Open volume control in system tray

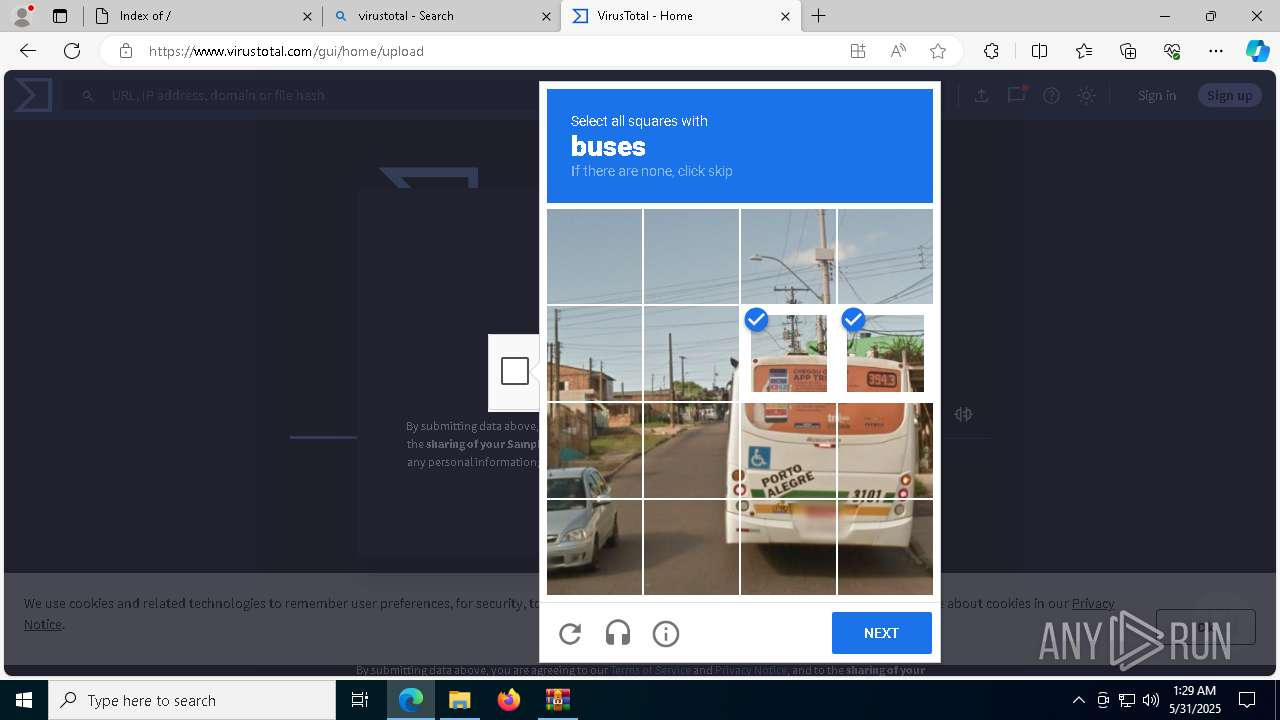click(1150, 700)
